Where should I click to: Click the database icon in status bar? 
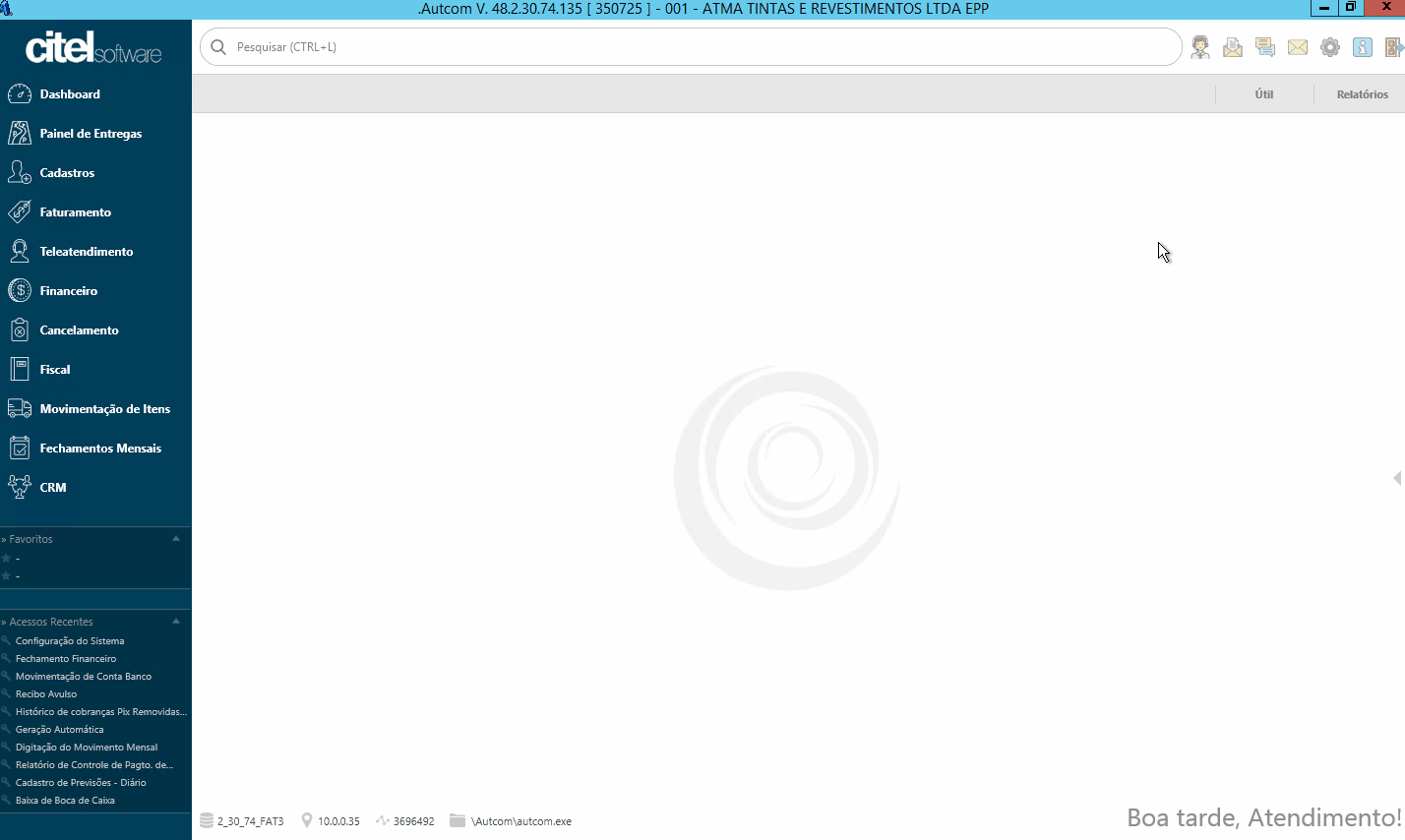pos(207,820)
